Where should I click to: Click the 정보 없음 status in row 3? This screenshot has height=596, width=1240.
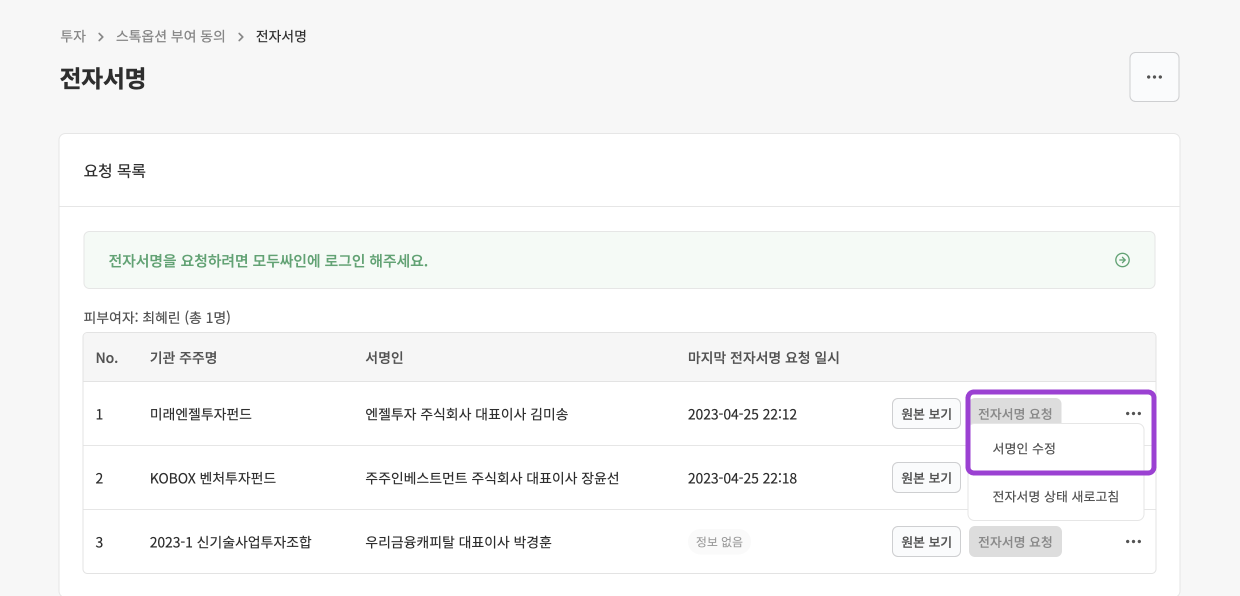719,541
